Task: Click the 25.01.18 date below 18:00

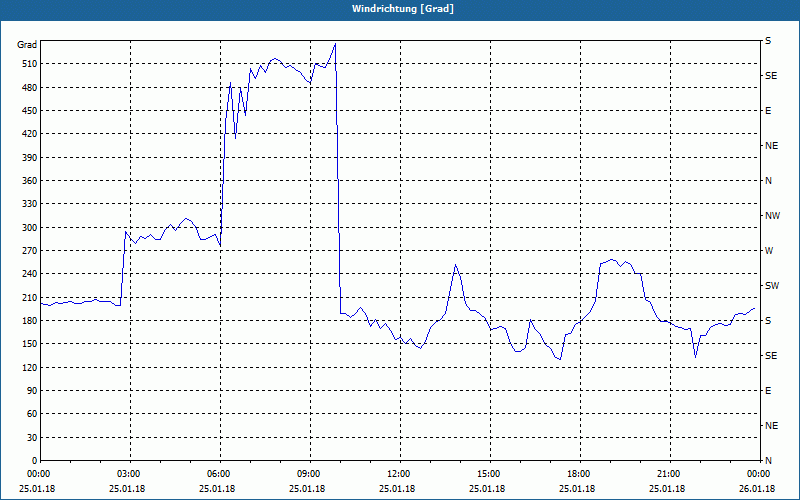Action: [x=578, y=489]
